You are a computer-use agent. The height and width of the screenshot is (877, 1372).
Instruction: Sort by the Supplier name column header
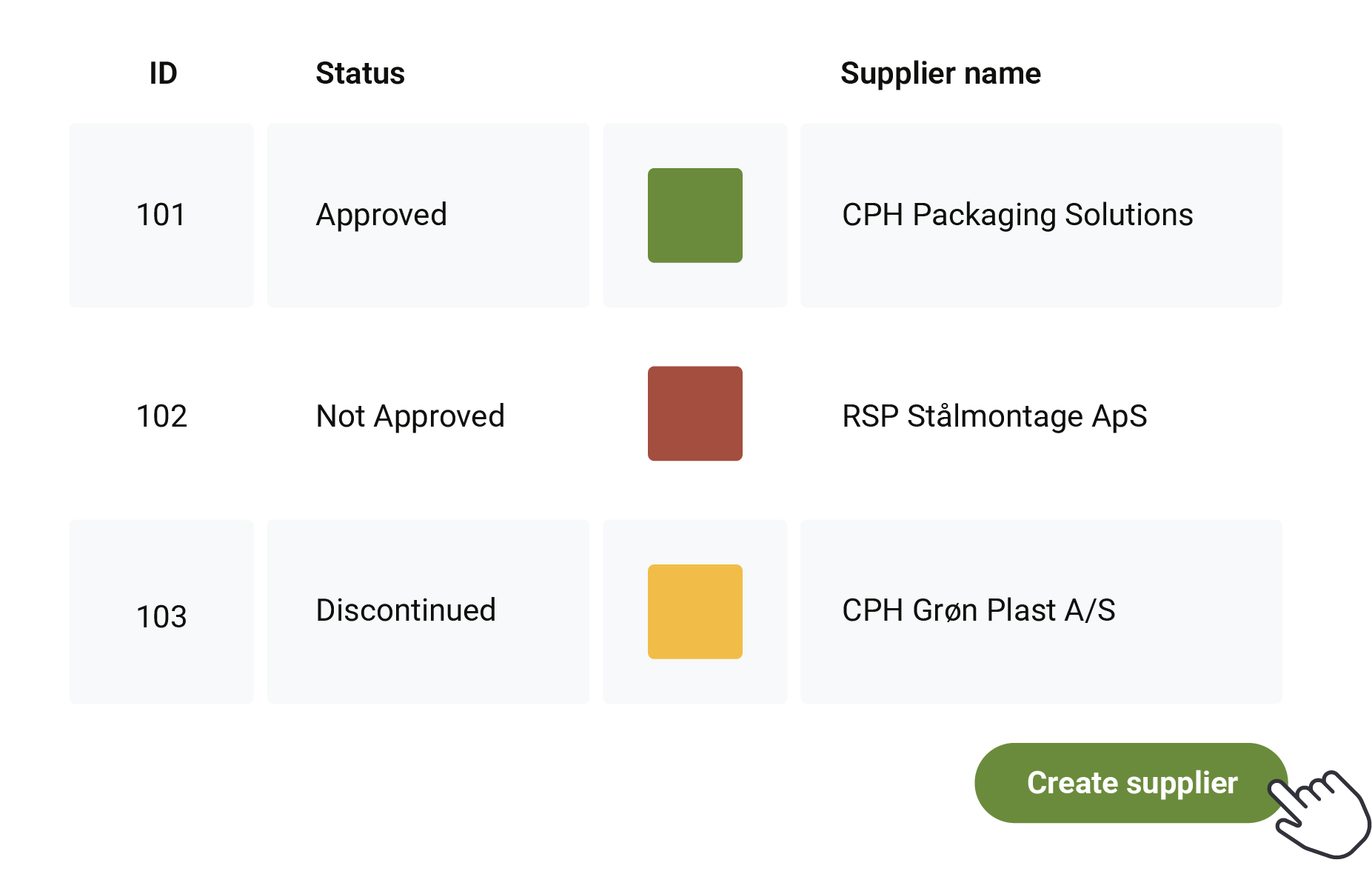[x=940, y=73]
